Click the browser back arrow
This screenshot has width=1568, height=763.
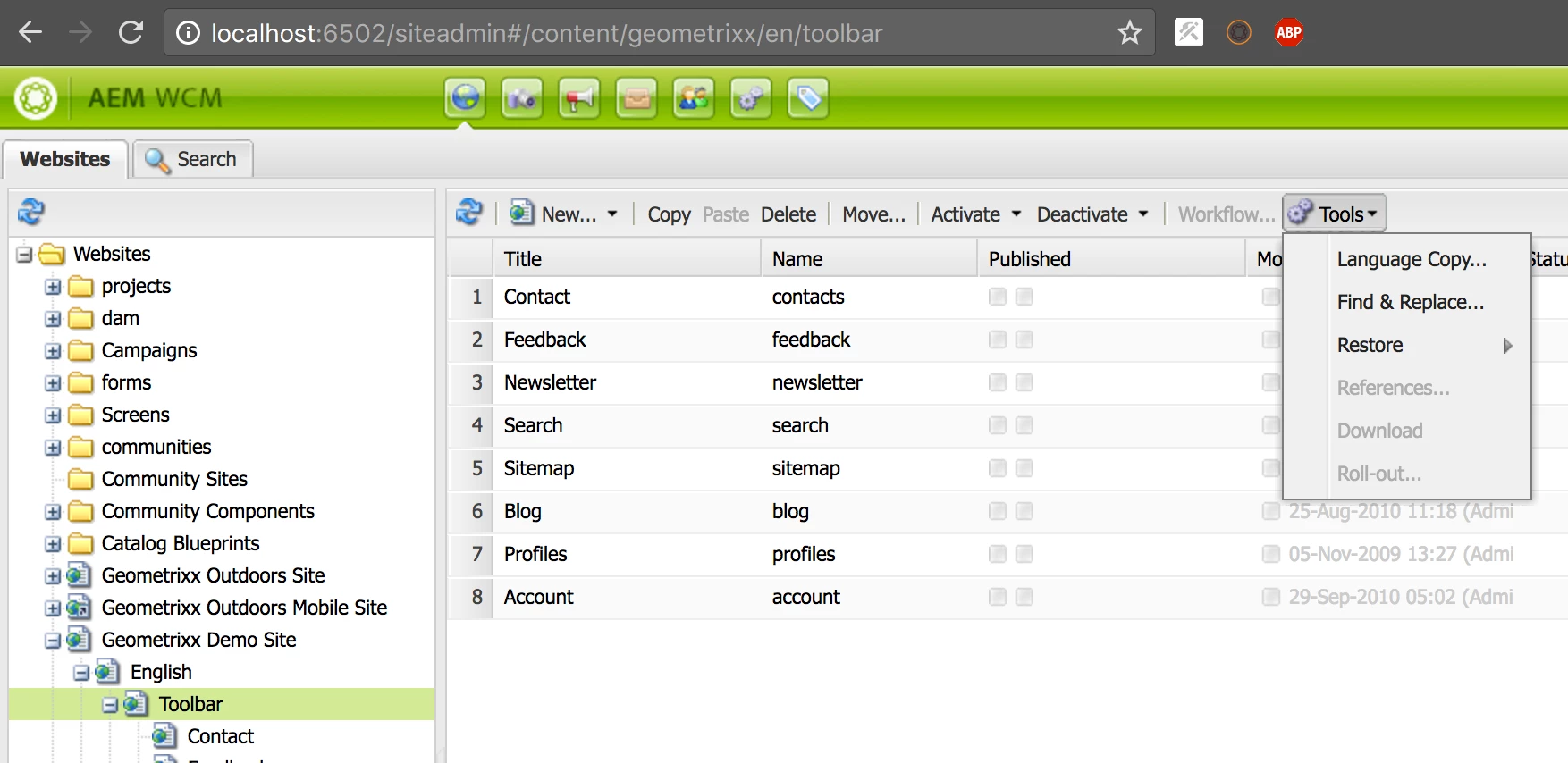tap(30, 33)
